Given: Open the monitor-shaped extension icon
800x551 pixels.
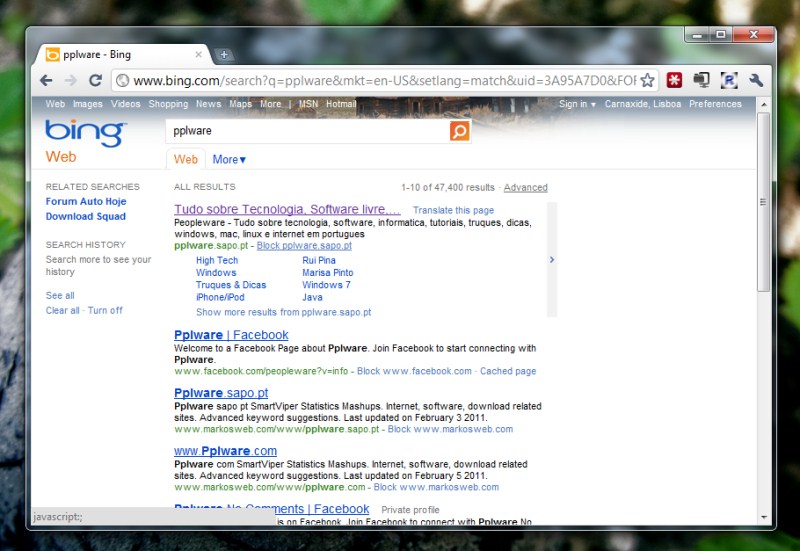Looking at the screenshot, I should [702, 80].
